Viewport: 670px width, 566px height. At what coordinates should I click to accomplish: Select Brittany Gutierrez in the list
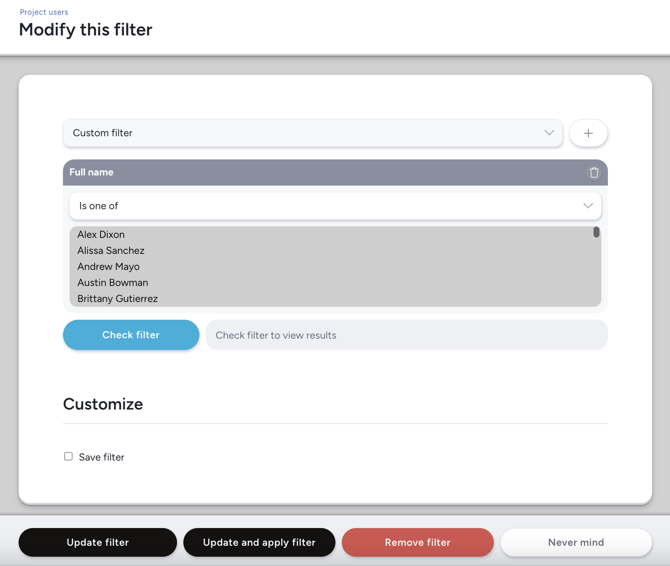[x=117, y=299]
